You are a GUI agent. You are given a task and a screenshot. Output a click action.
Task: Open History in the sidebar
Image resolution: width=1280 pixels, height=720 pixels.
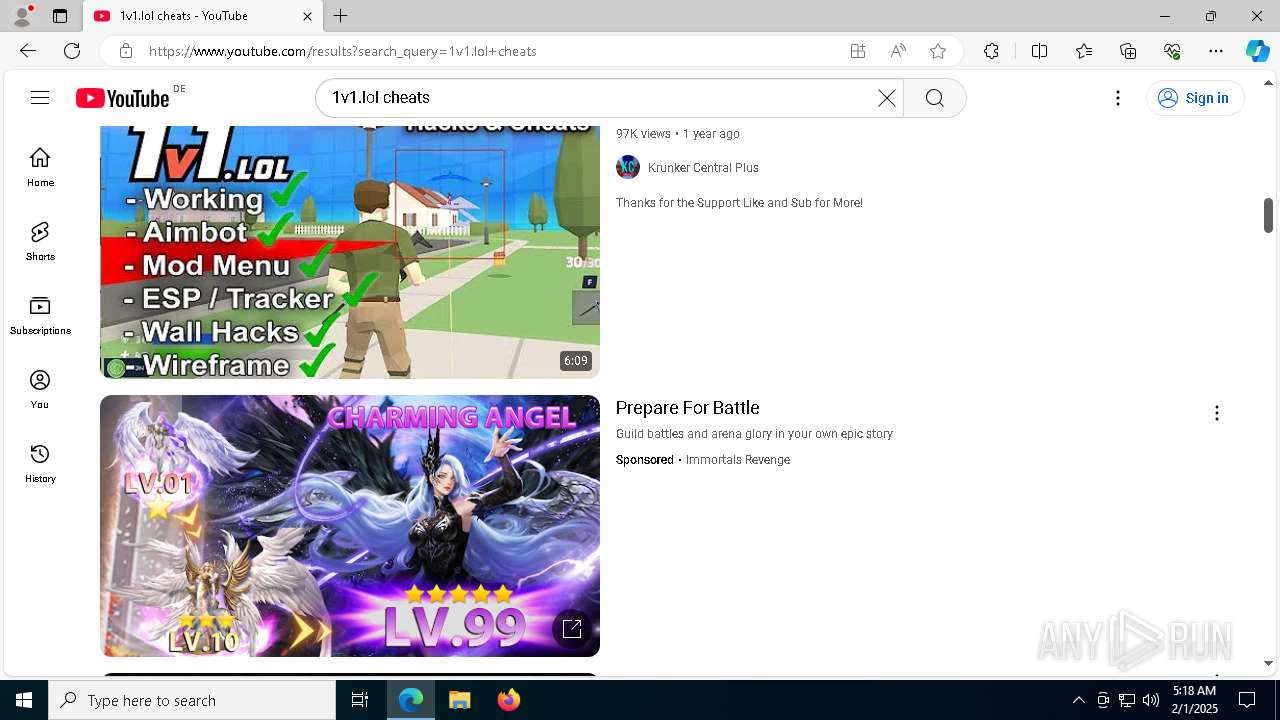(x=40, y=463)
